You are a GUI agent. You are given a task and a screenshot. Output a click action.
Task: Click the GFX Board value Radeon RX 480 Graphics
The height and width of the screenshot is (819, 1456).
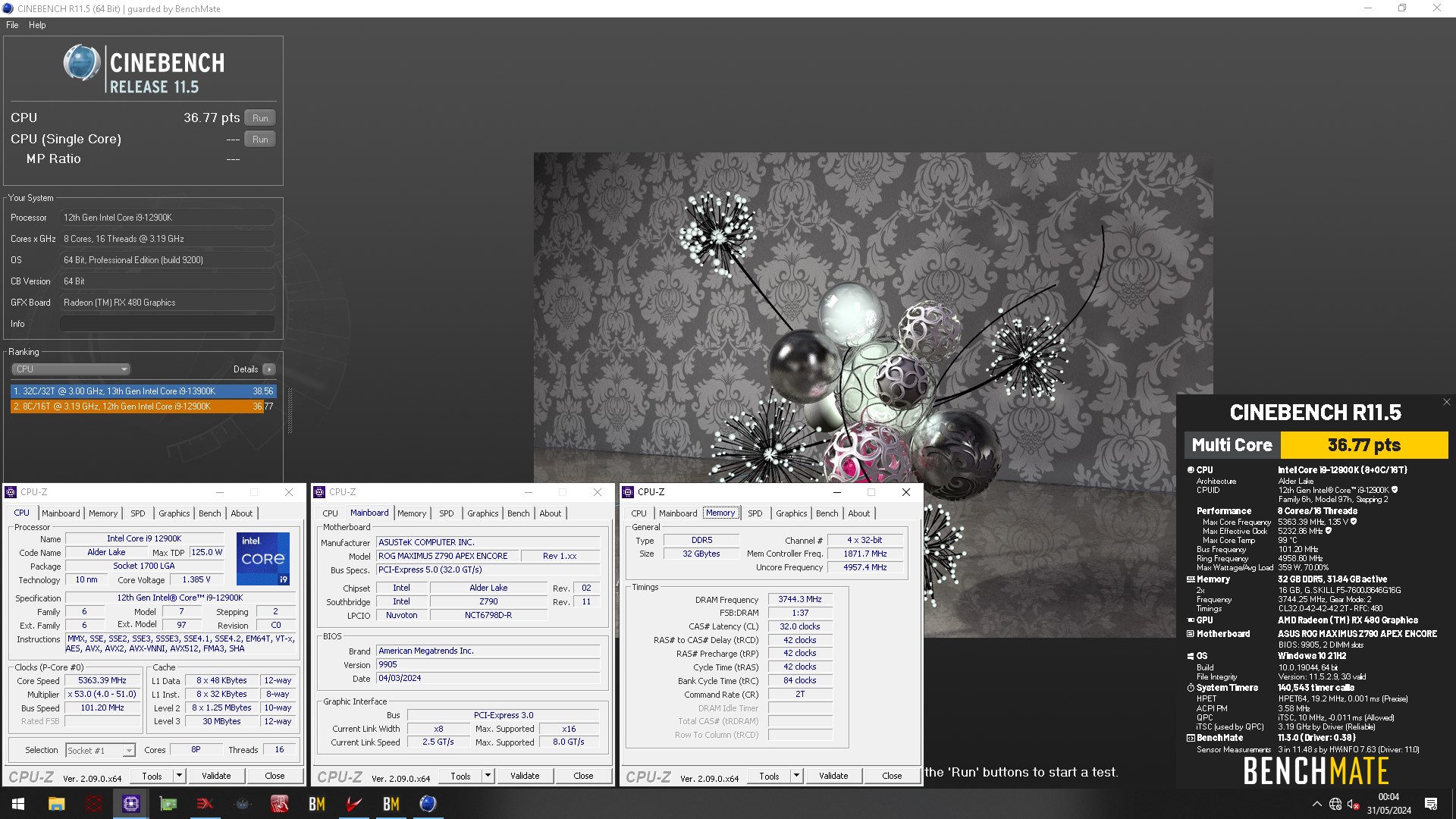168,303
